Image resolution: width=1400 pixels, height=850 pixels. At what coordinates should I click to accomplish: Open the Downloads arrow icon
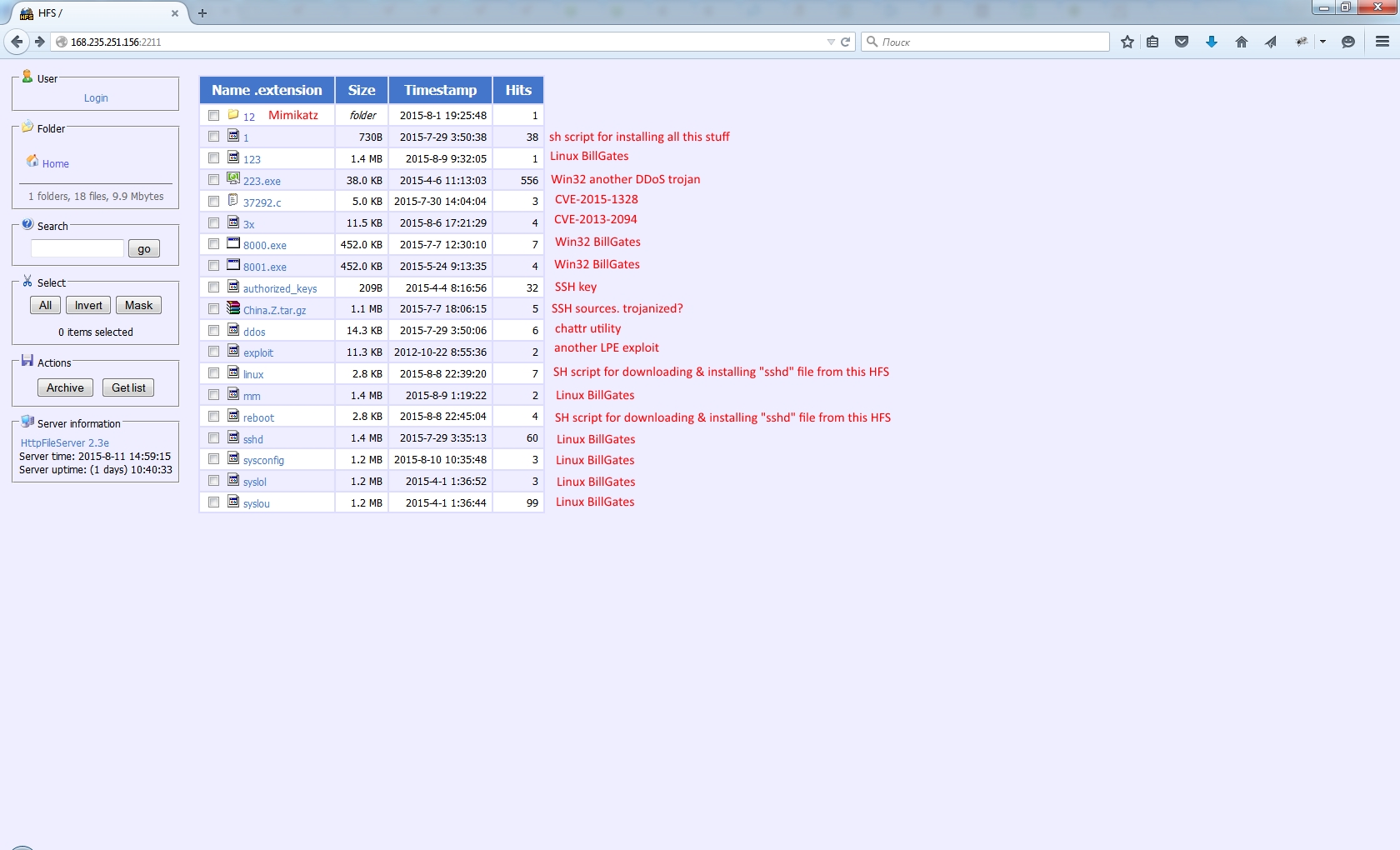click(1211, 42)
